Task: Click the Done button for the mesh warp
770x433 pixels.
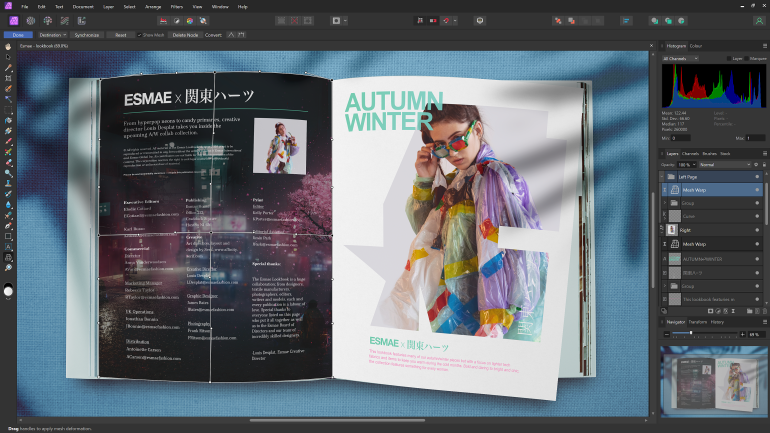Action: (x=18, y=35)
